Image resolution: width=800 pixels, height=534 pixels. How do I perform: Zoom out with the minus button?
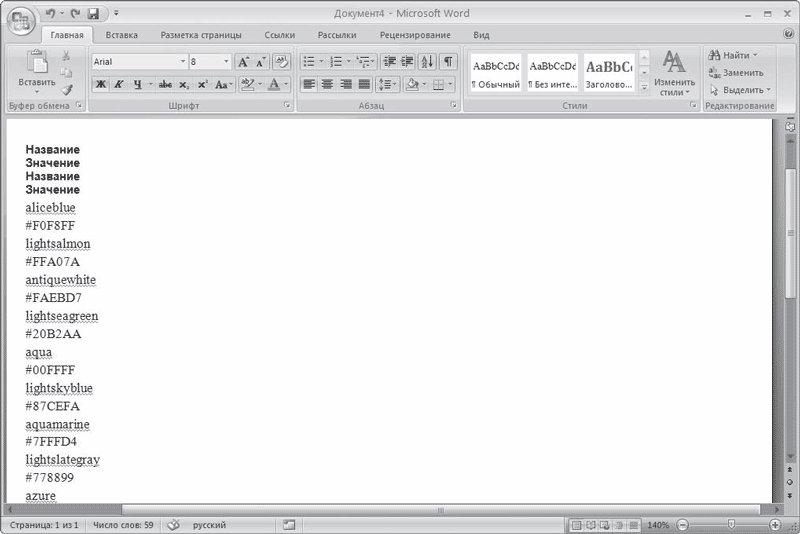pos(682,525)
